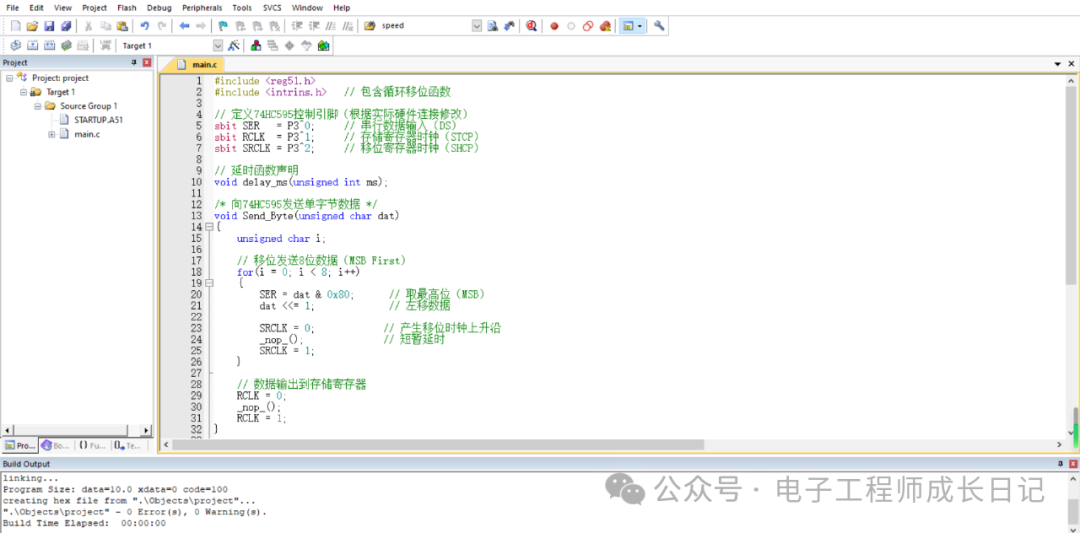1080x533 pixels.
Task: Toggle the Window layout button in toolbar
Action: 627,26
